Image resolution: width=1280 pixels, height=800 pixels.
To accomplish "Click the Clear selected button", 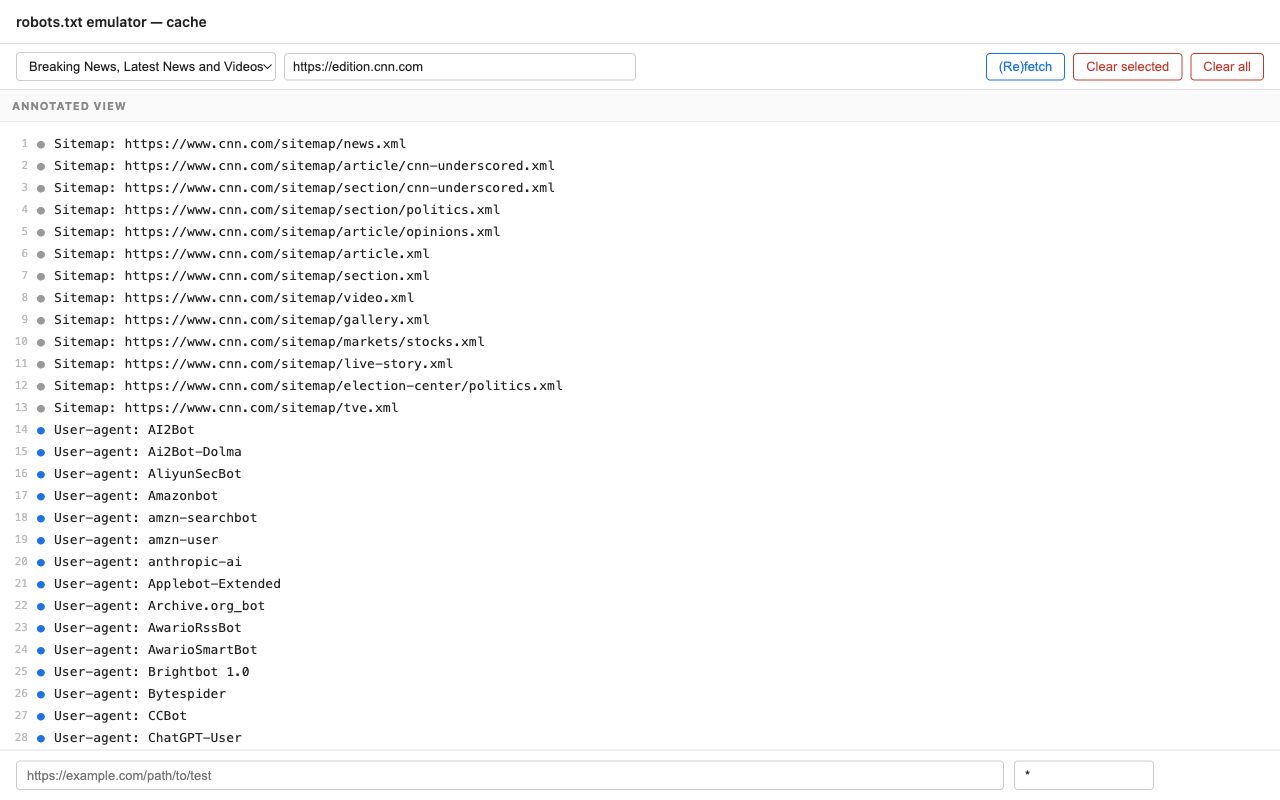I will (x=1127, y=67).
